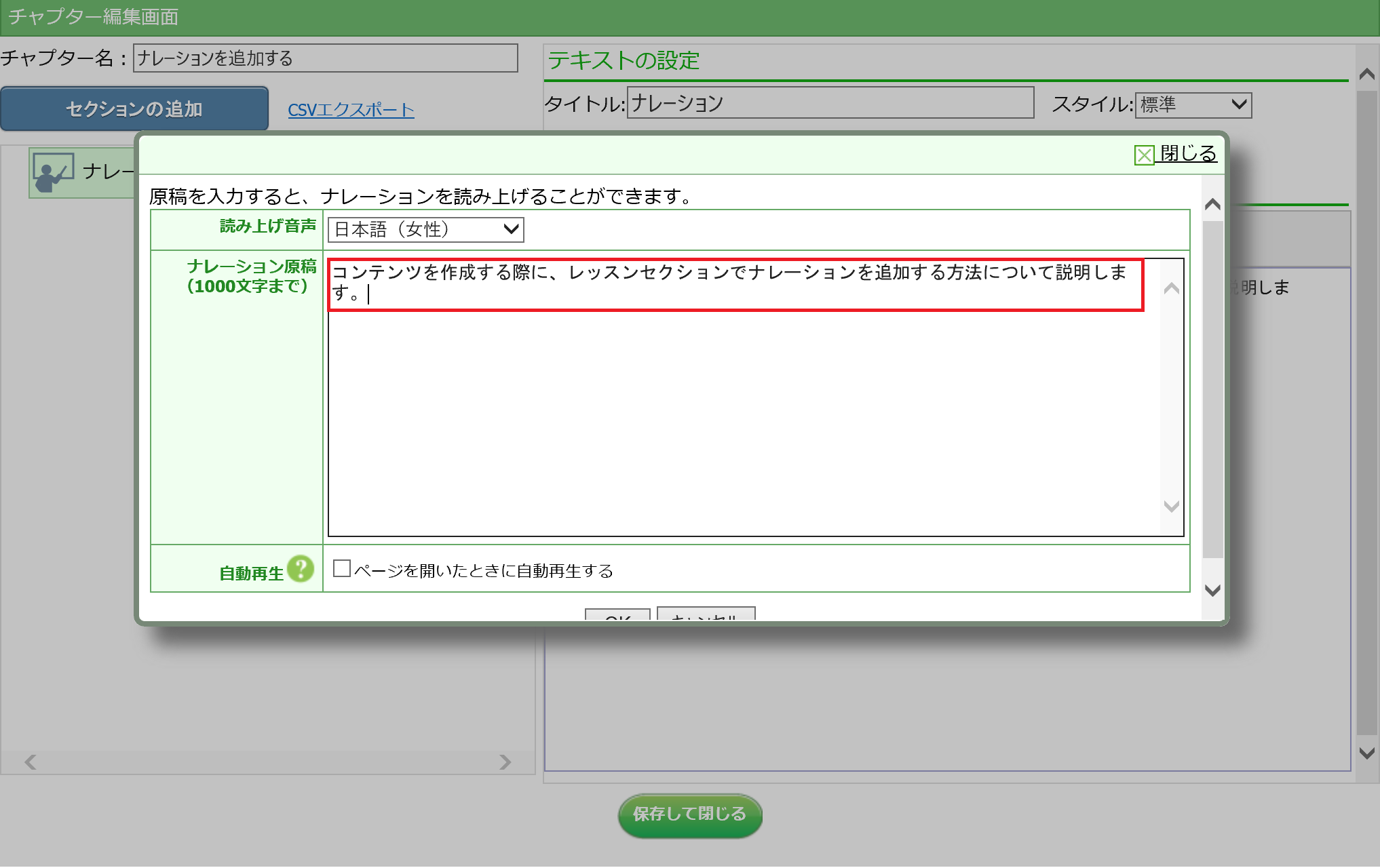Screen dimensions: 1380x868
Task: Click the 閉じる link in dialog
Action: [1188, 153]
